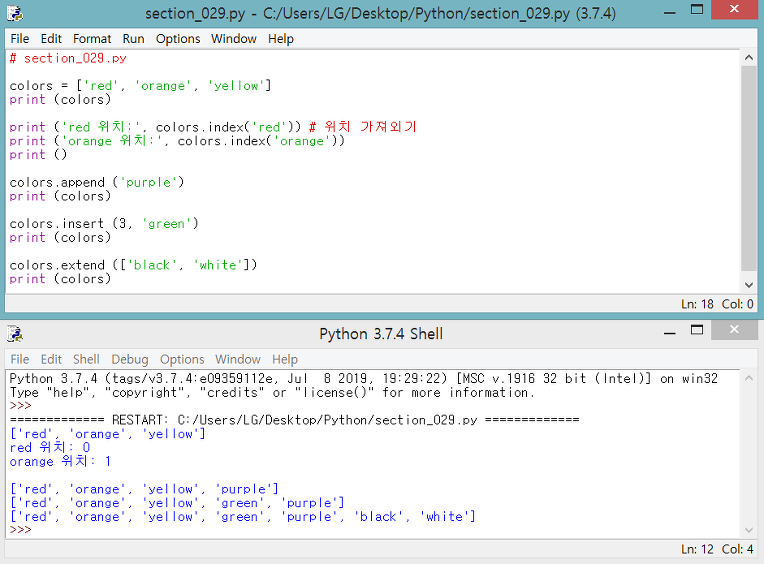Click the Shell scrollbar up arrow
The image size is (764, 564).
pos(748,378)
